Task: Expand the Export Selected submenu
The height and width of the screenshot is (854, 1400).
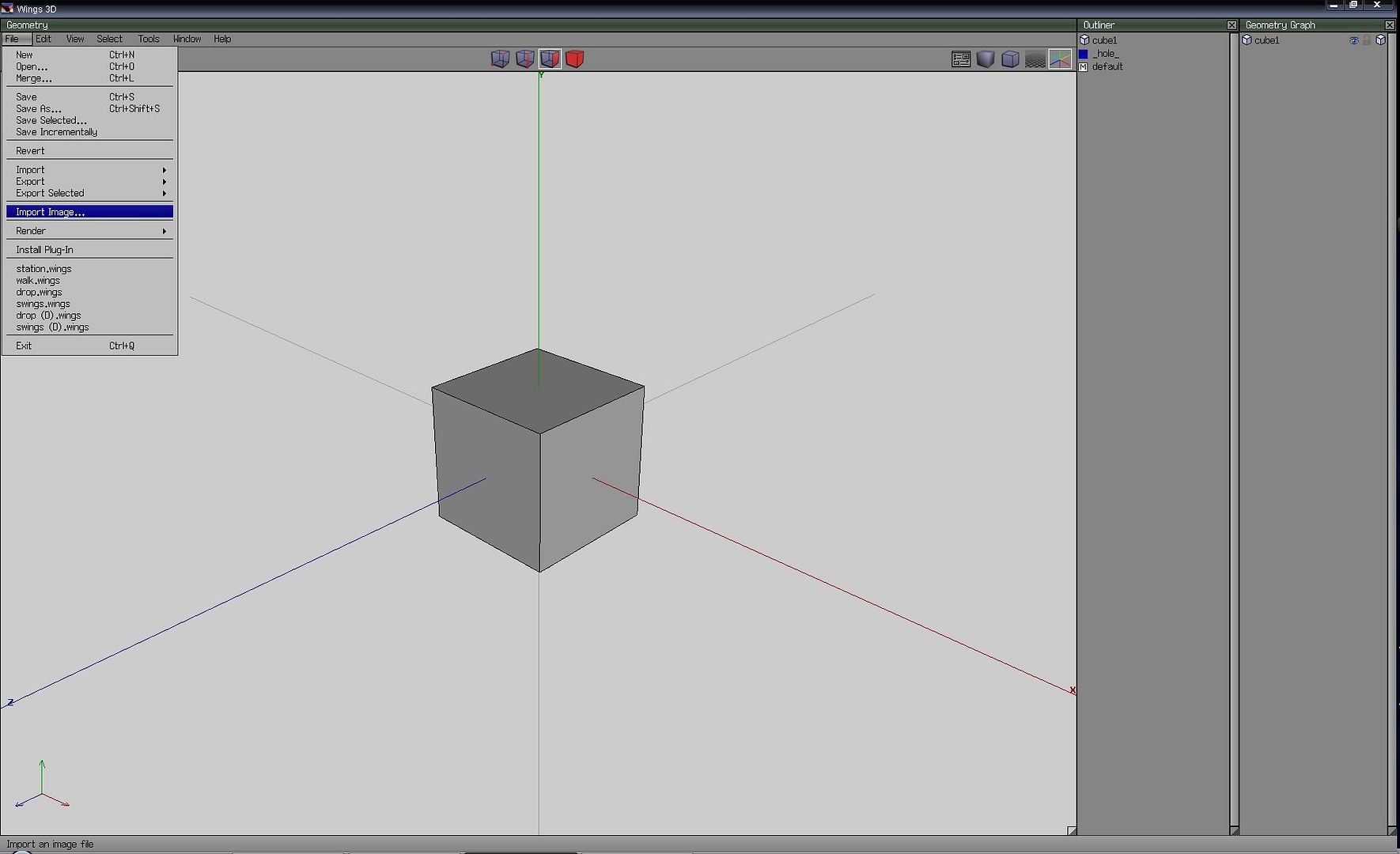Action: [89, 193]
